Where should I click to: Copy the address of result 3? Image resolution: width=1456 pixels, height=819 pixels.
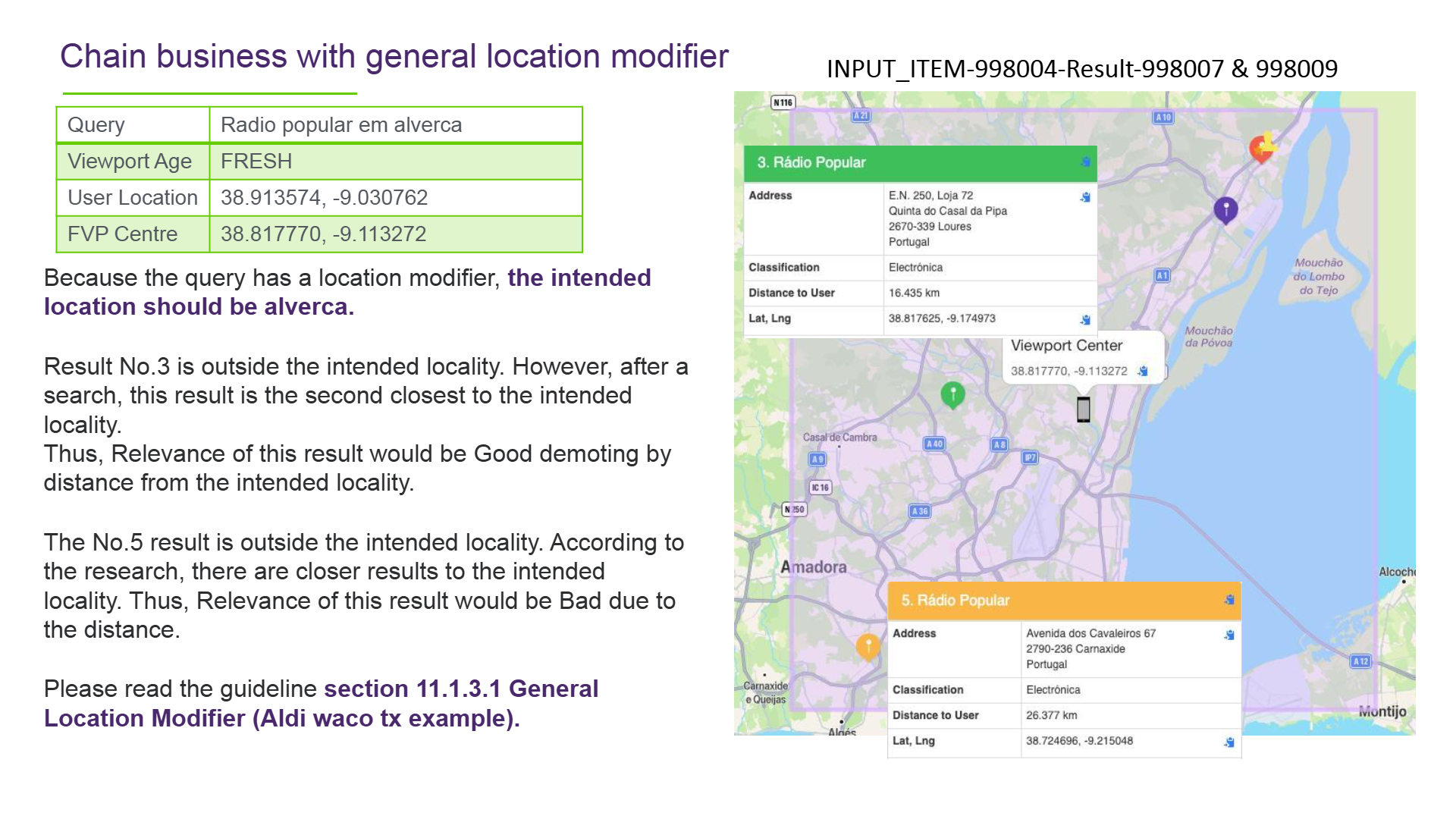1085,197
